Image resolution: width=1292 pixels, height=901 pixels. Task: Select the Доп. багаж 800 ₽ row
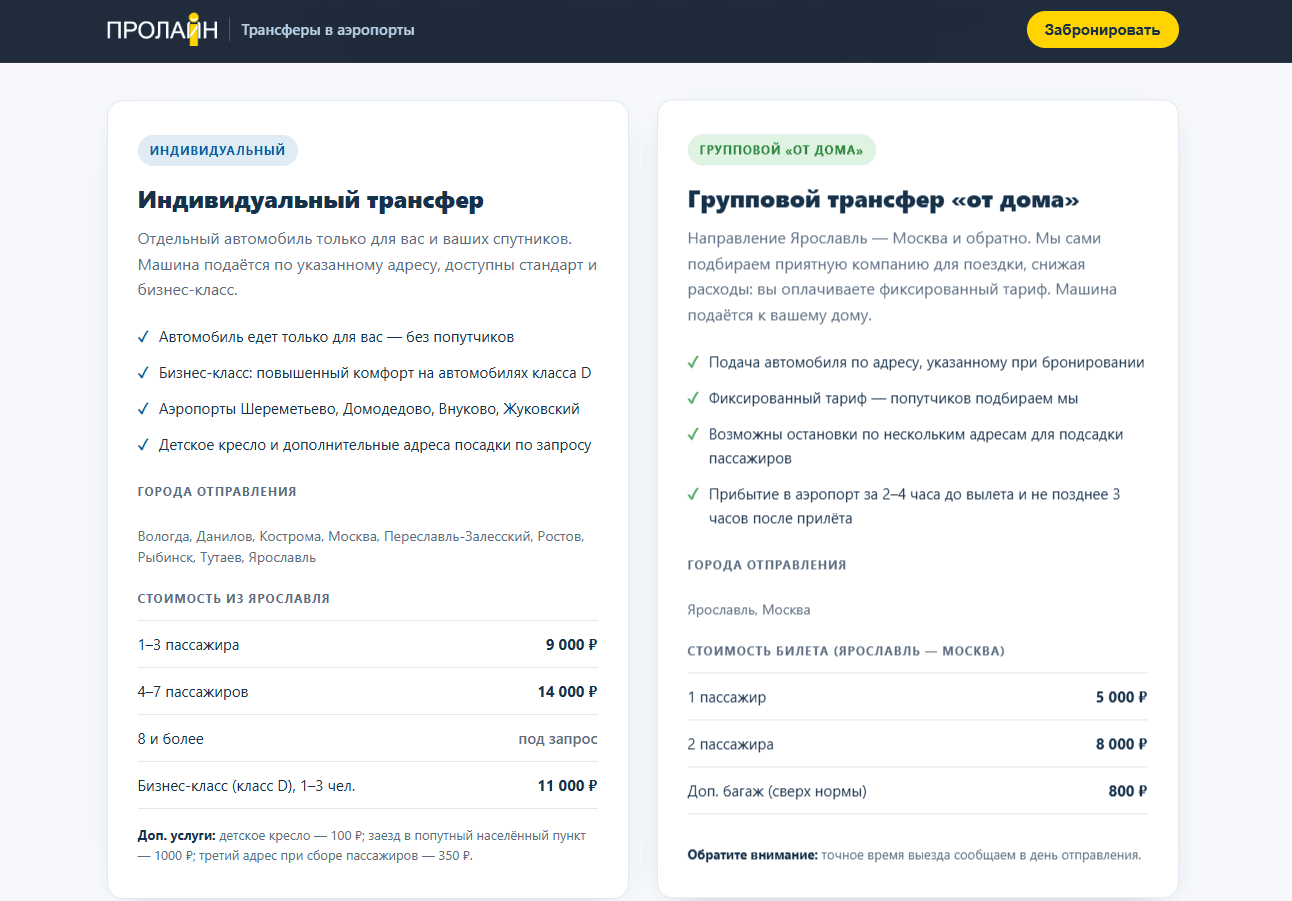[x=918, y=791]
